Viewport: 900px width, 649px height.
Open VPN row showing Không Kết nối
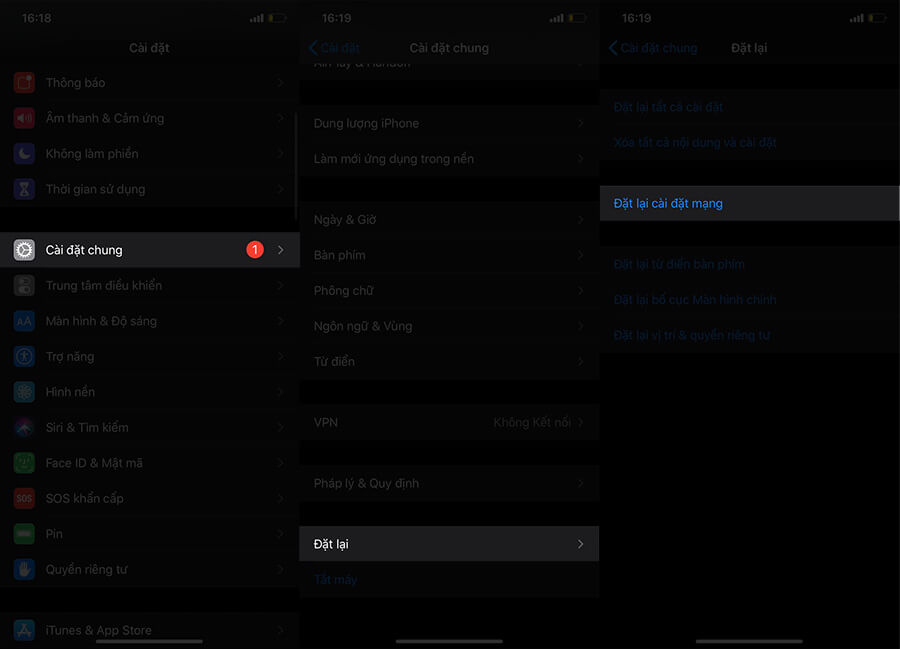(448, 423)
